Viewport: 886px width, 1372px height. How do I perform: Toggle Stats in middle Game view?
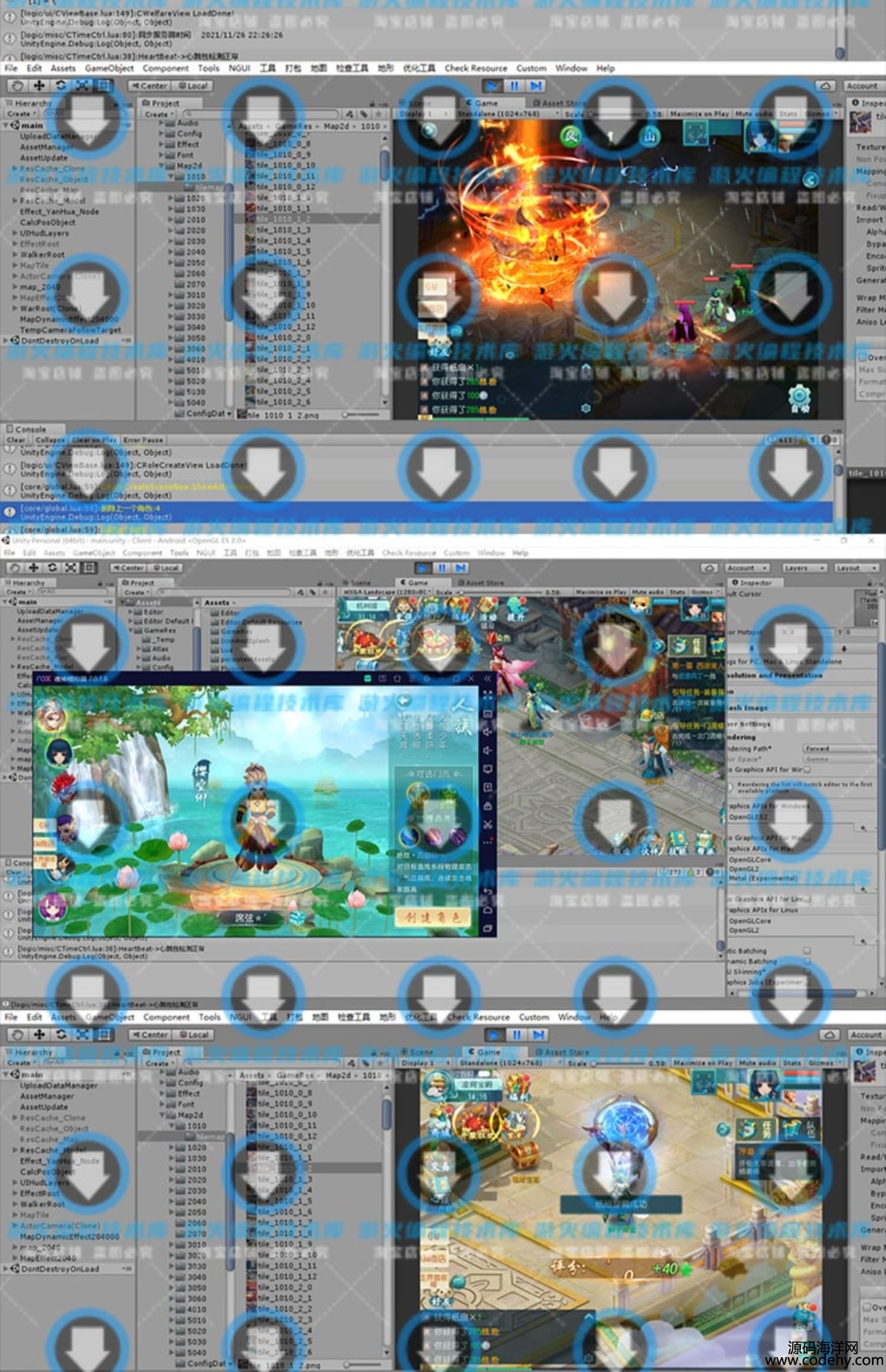(677, 592)
